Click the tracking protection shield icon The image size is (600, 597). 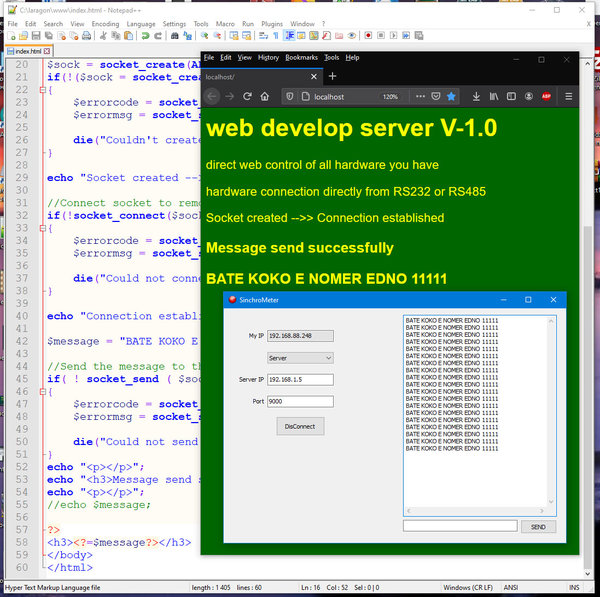click(290, 96)
